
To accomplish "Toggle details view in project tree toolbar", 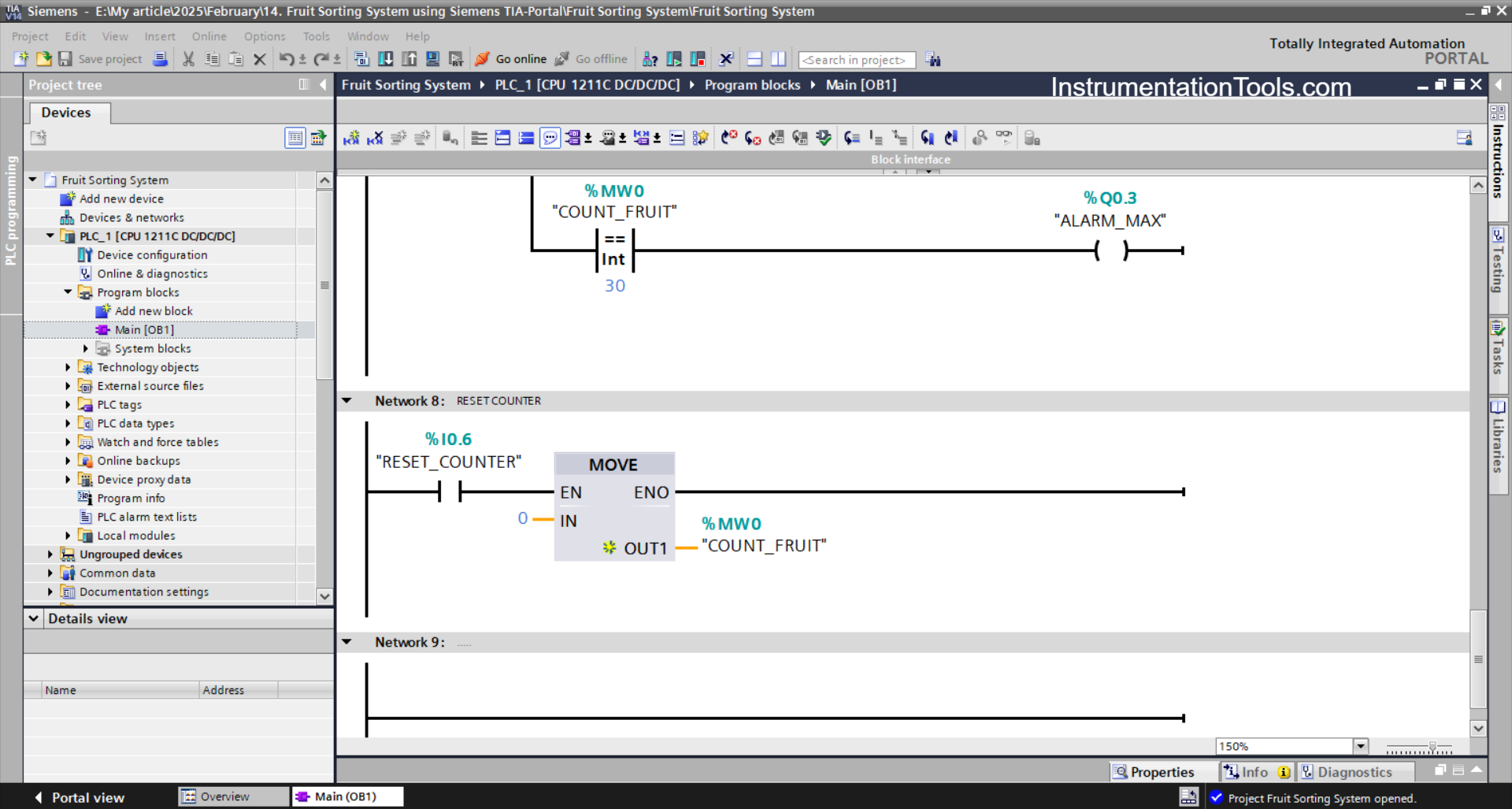I will point(295,138).
